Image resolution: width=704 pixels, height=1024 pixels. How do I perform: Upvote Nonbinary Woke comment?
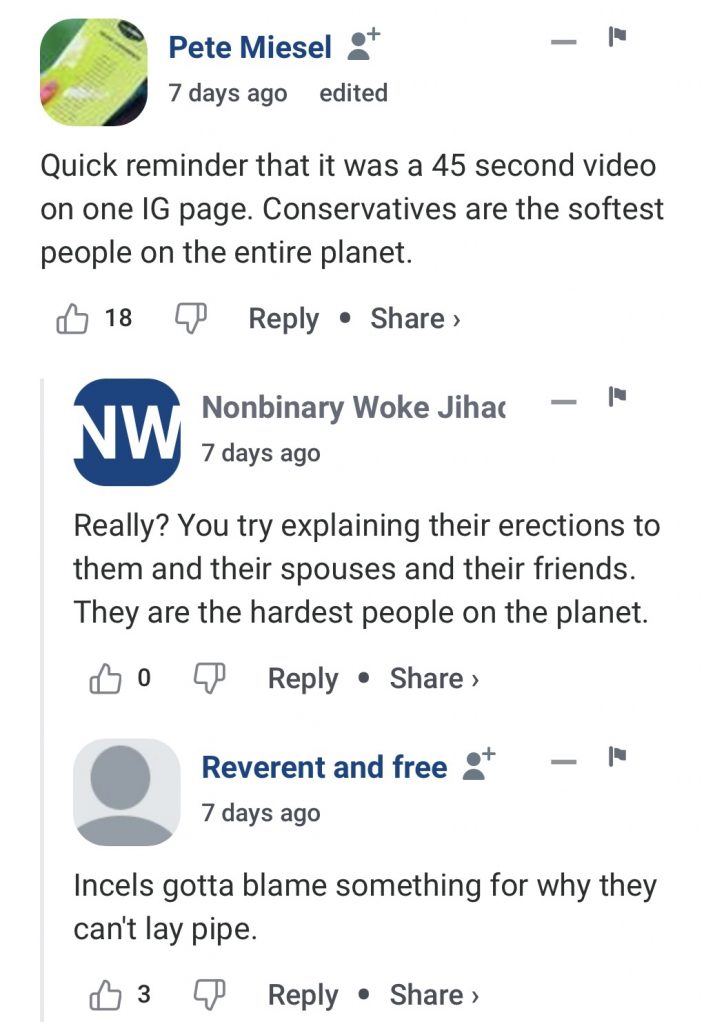click(x=105, y=679)
